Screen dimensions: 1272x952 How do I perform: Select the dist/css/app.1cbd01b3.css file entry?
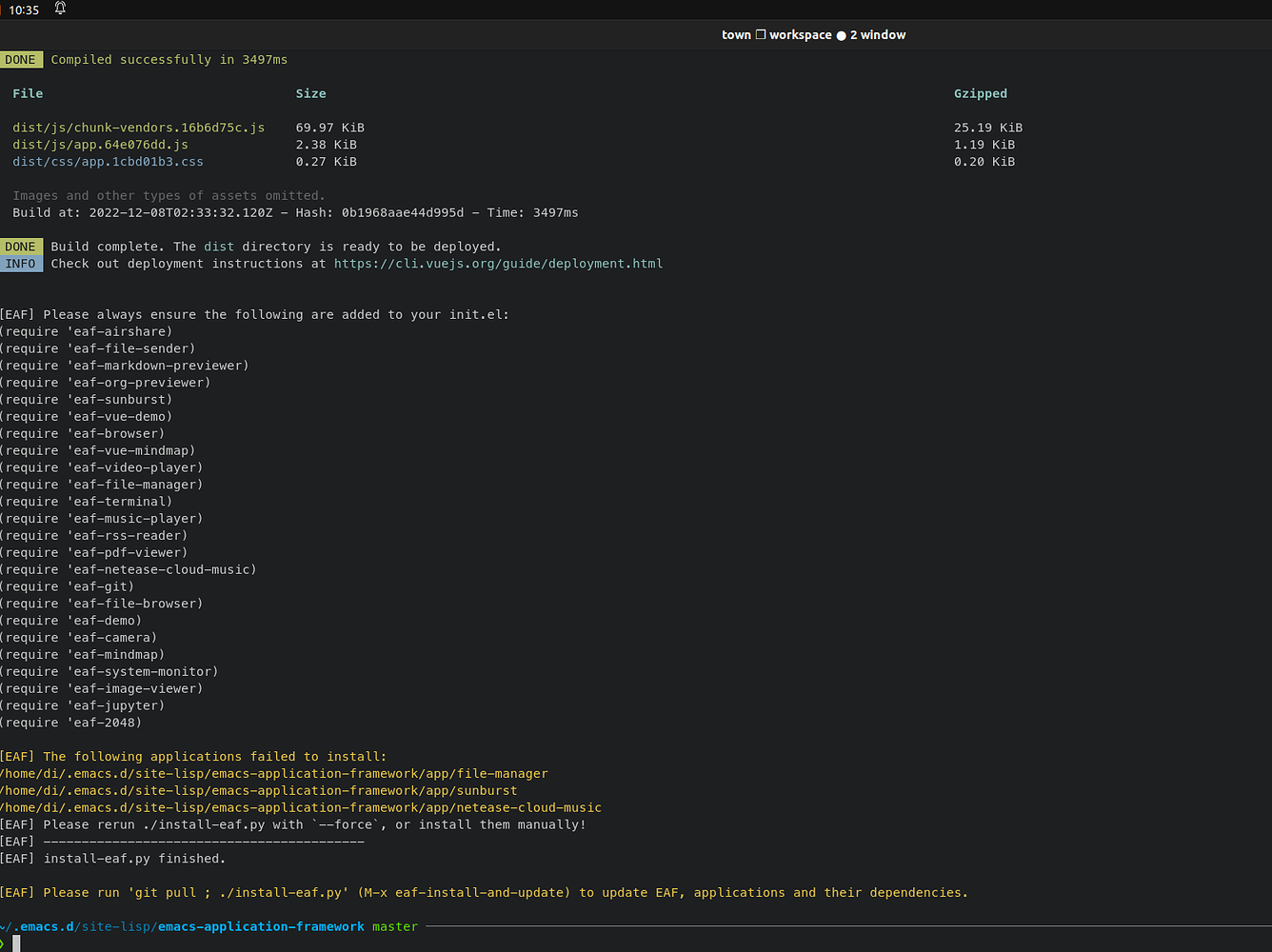click(x=108, y=161)
